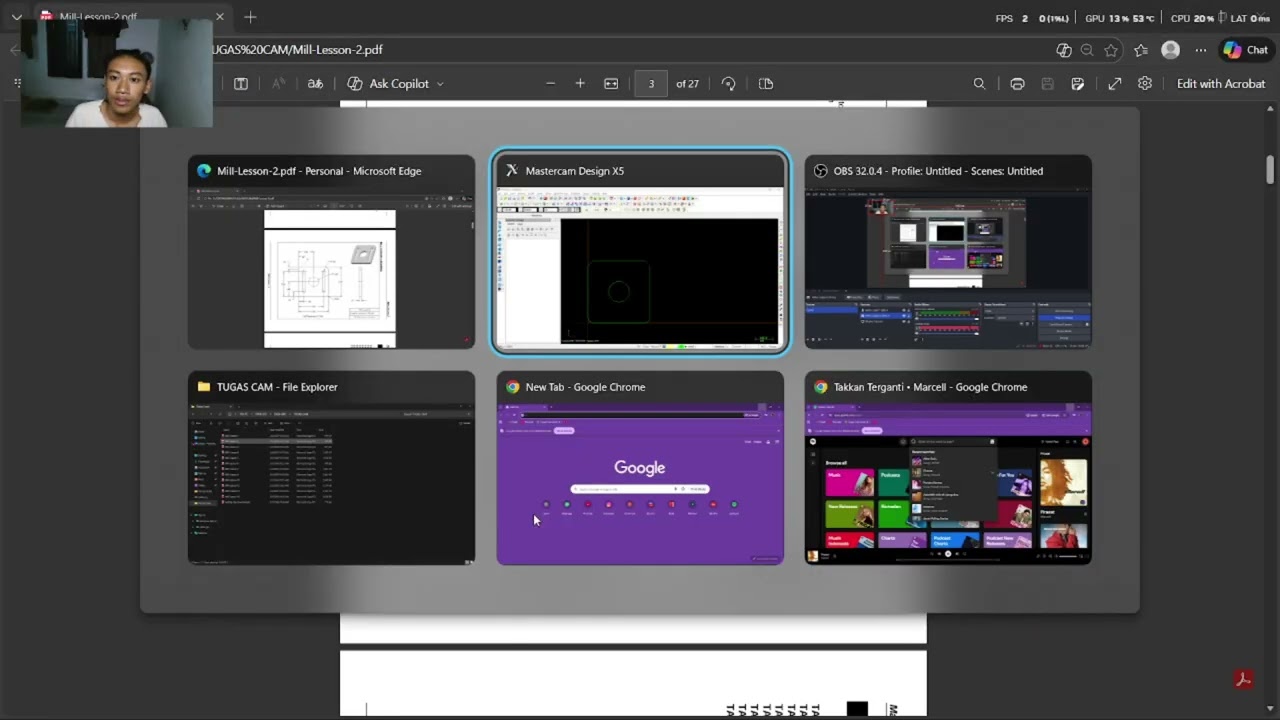This screenshot has height=720, width=1280.
Task: Click the address bar zoom magnifier
Action: (1087, 50)
